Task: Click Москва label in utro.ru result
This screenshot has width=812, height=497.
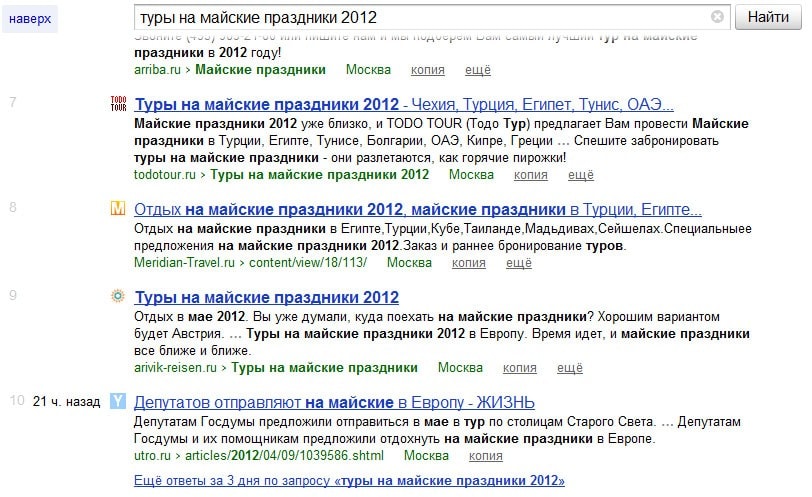Action: (x=426, y=456)
